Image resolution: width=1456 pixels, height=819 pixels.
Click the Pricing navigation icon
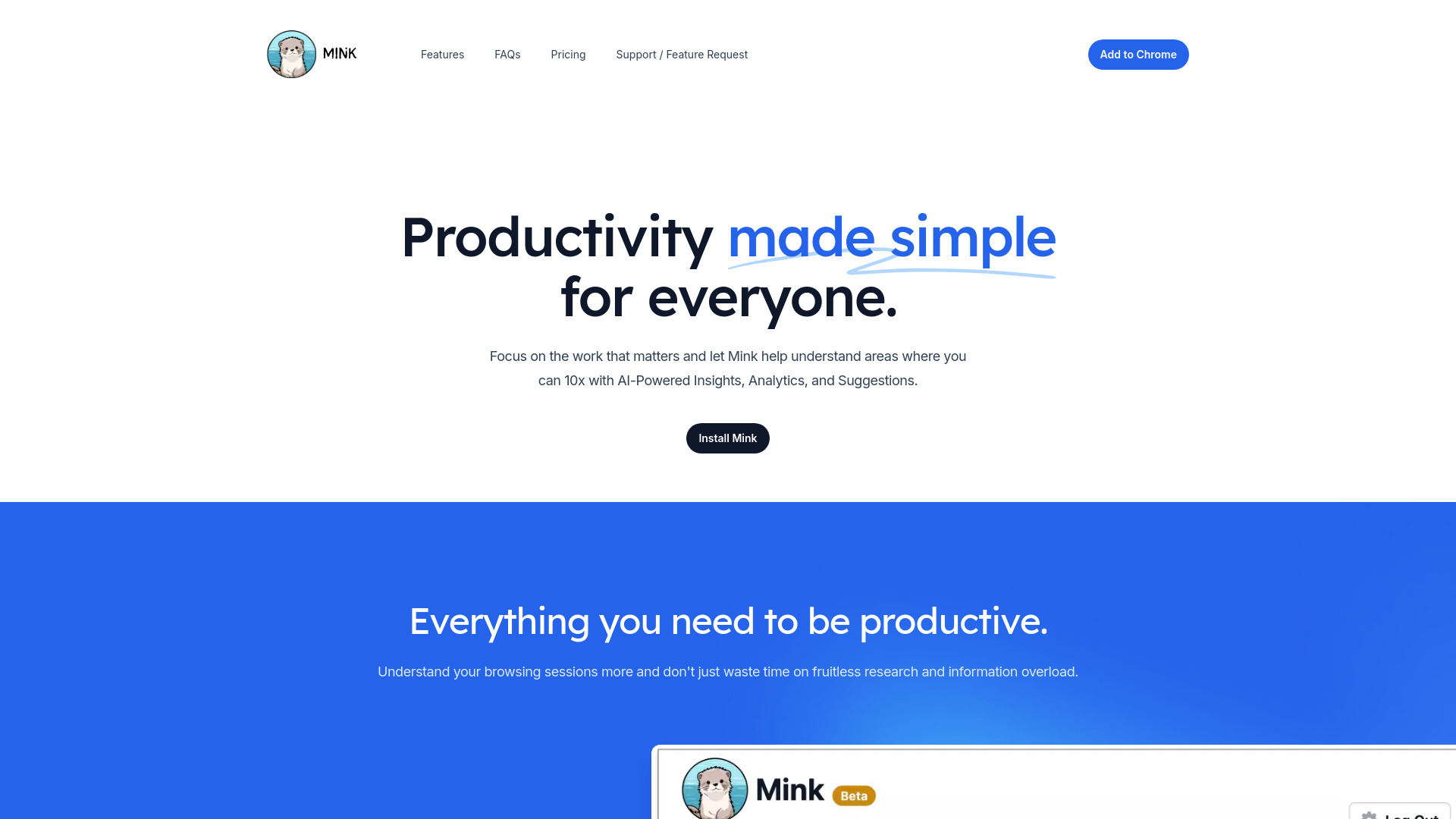click(x=569, y=54)
